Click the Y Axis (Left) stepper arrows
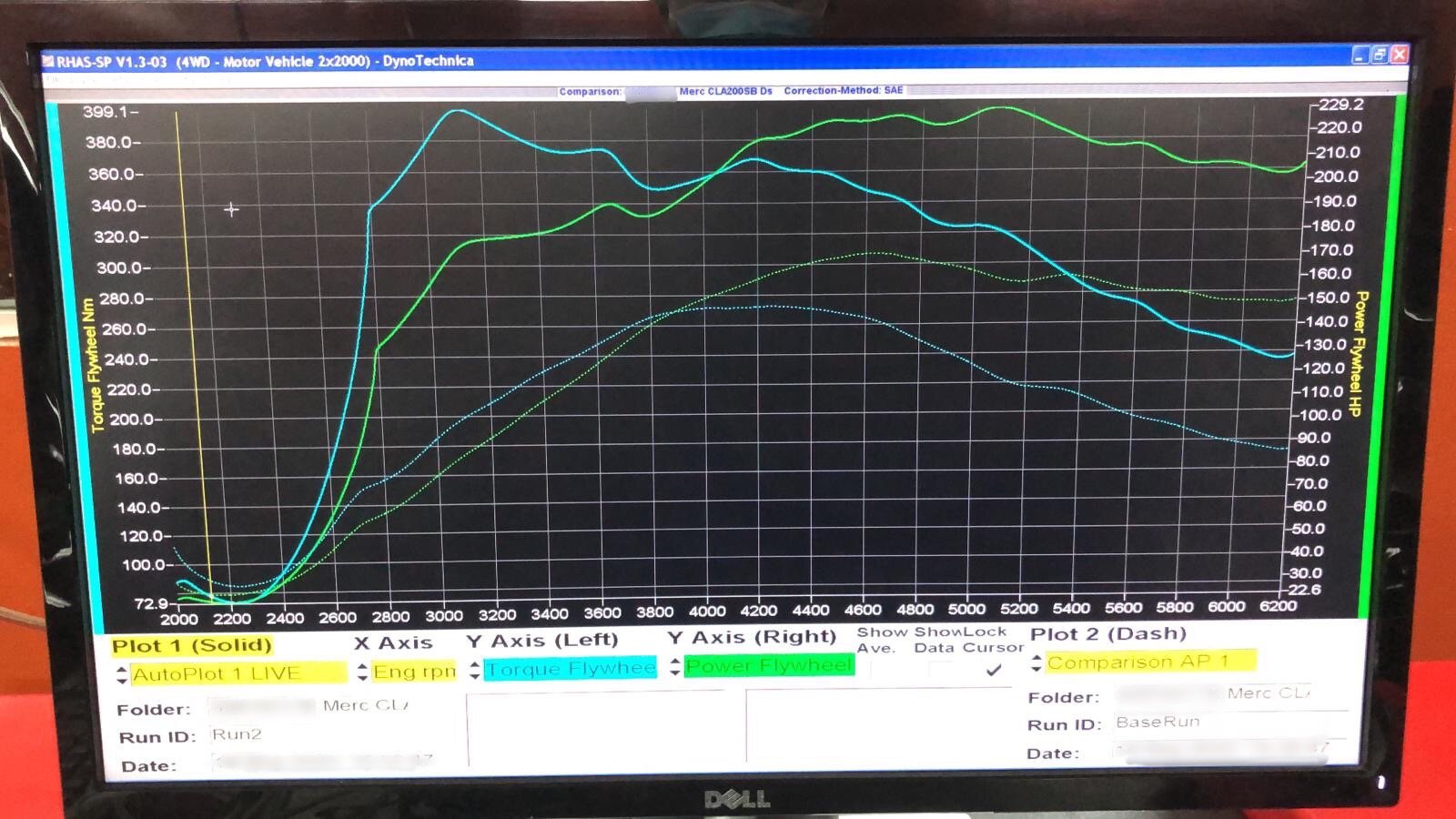The width and height of the screenshot is (1456, 819). (474, 670)
